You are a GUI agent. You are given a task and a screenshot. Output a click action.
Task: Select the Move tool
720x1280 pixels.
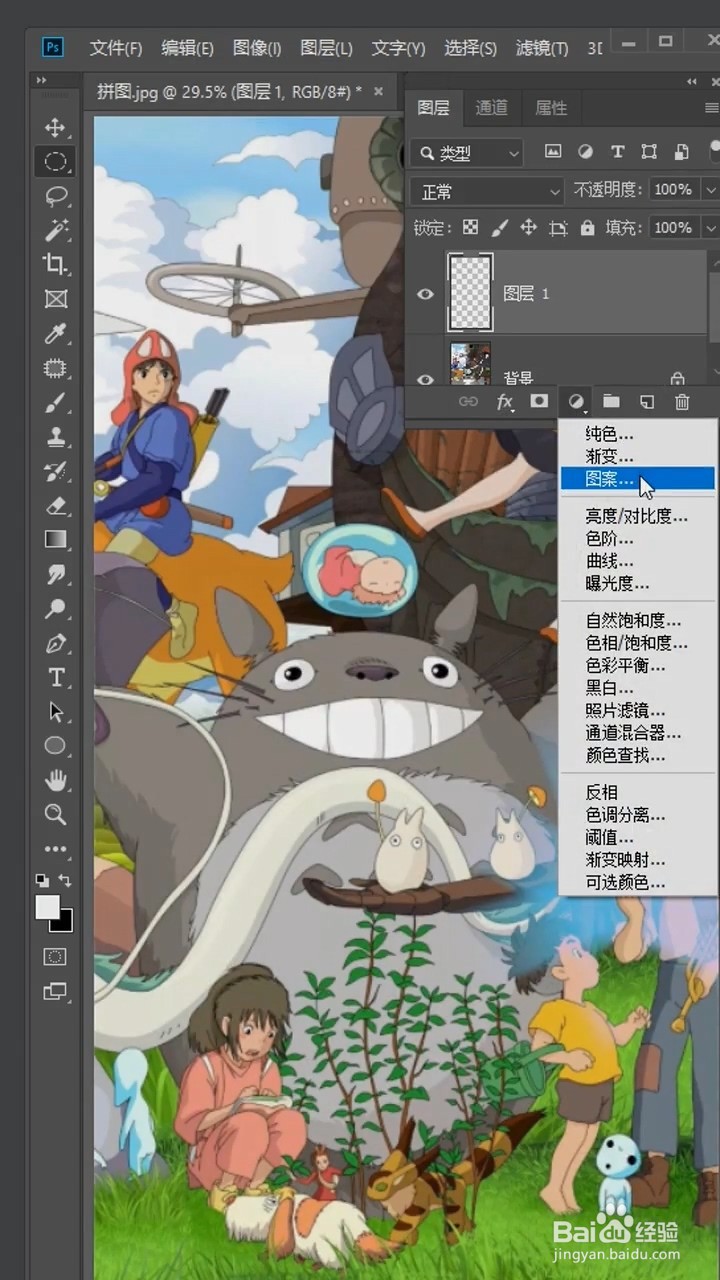click(x=55, y=127)
